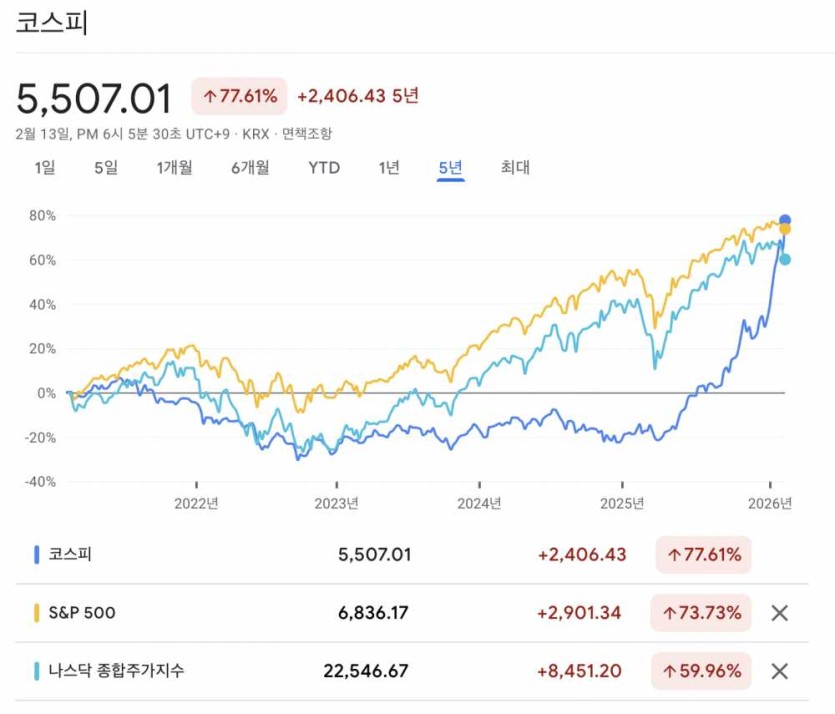The height and width of the screenshot is (714, 835).
Task: Switch to the 5일 range tab
Action: pyautogui.click(x=106, y=168)
